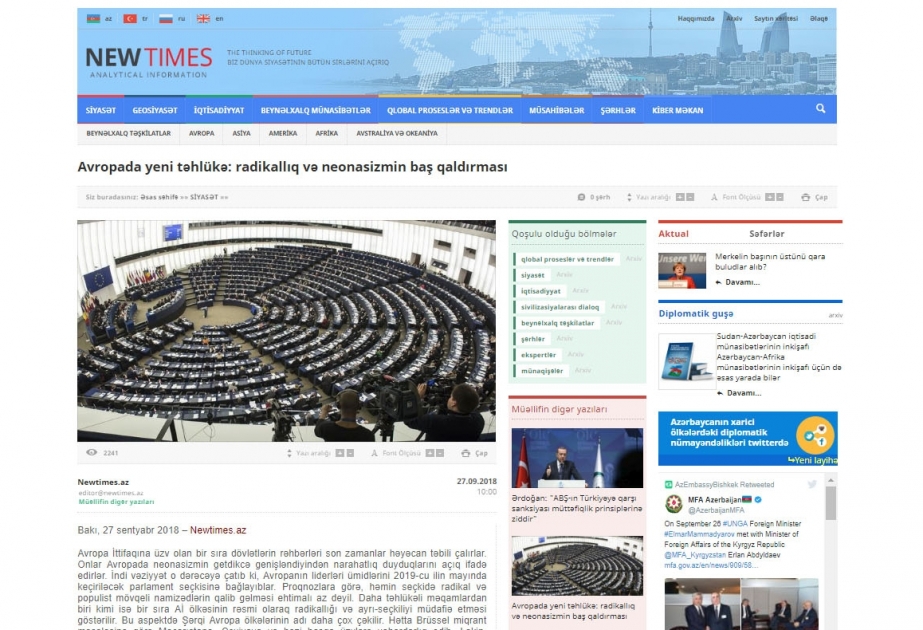Switch language with the Russian flag icon

(166, 19)
